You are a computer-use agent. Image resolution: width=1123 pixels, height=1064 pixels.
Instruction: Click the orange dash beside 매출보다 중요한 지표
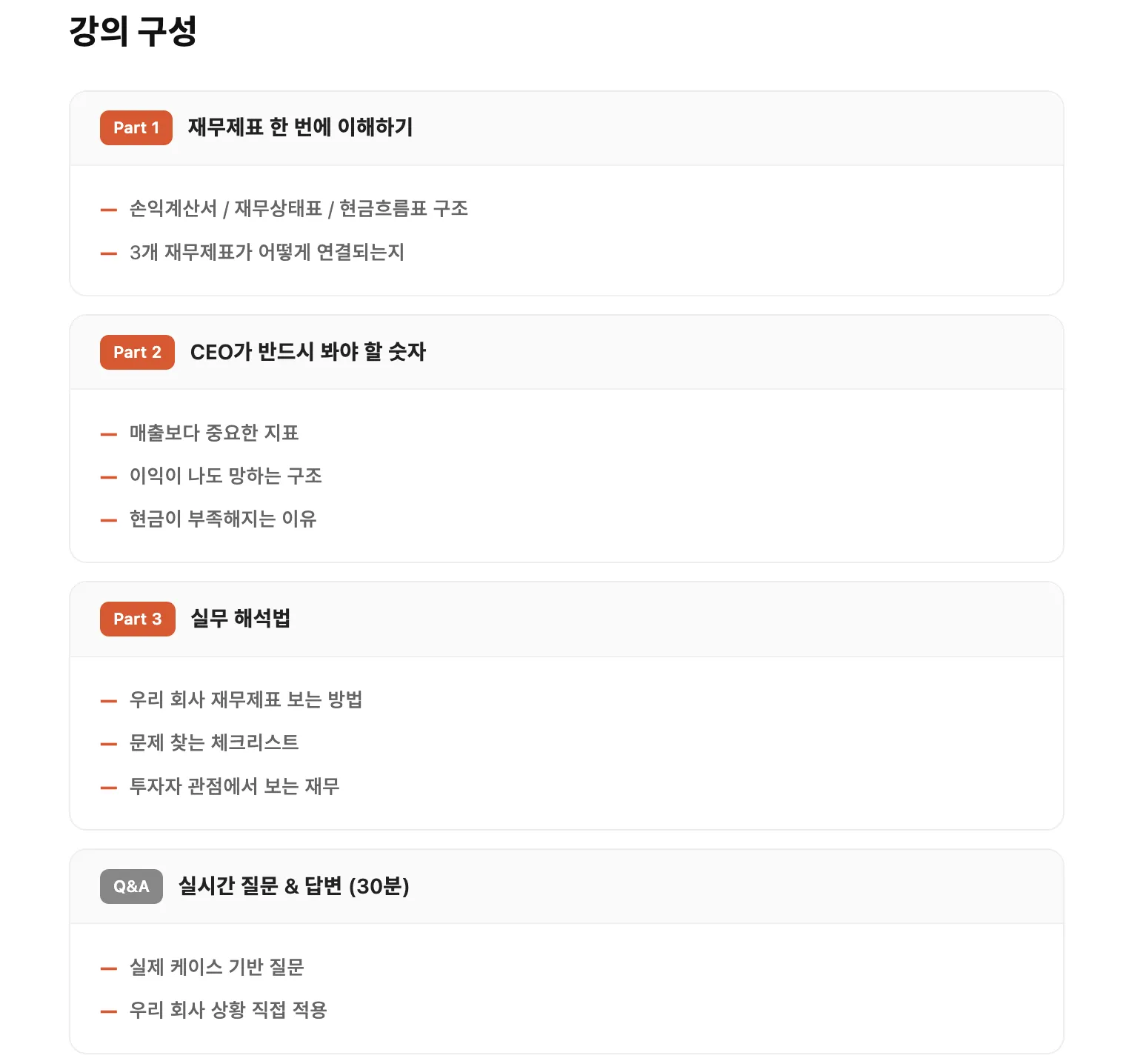point(109,434)
